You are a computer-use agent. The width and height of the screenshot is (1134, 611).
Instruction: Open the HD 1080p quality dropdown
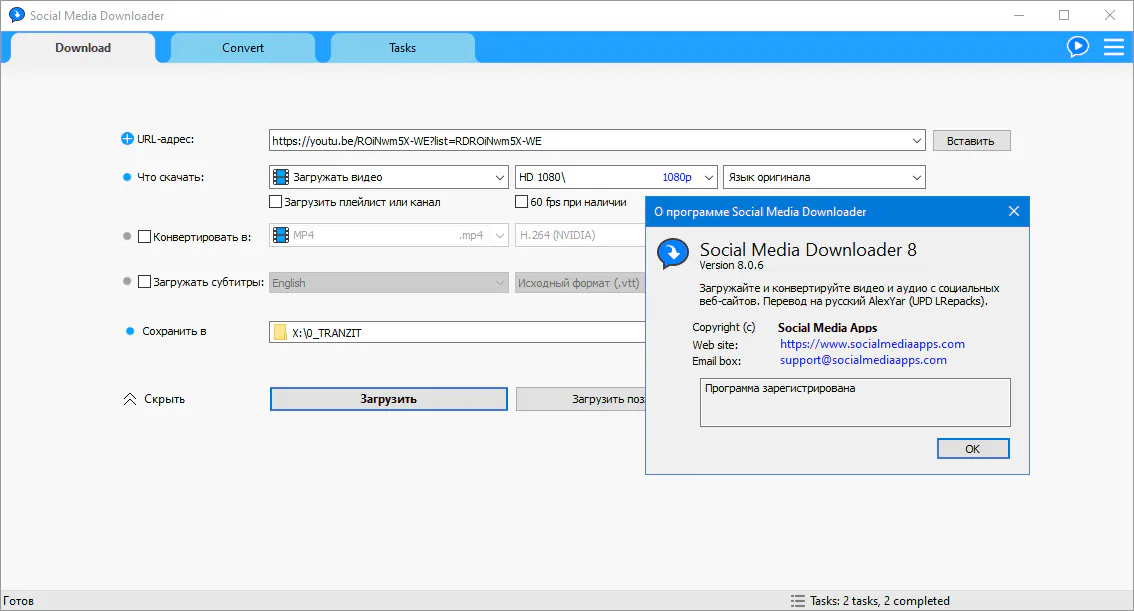click(x=616, y=177)
